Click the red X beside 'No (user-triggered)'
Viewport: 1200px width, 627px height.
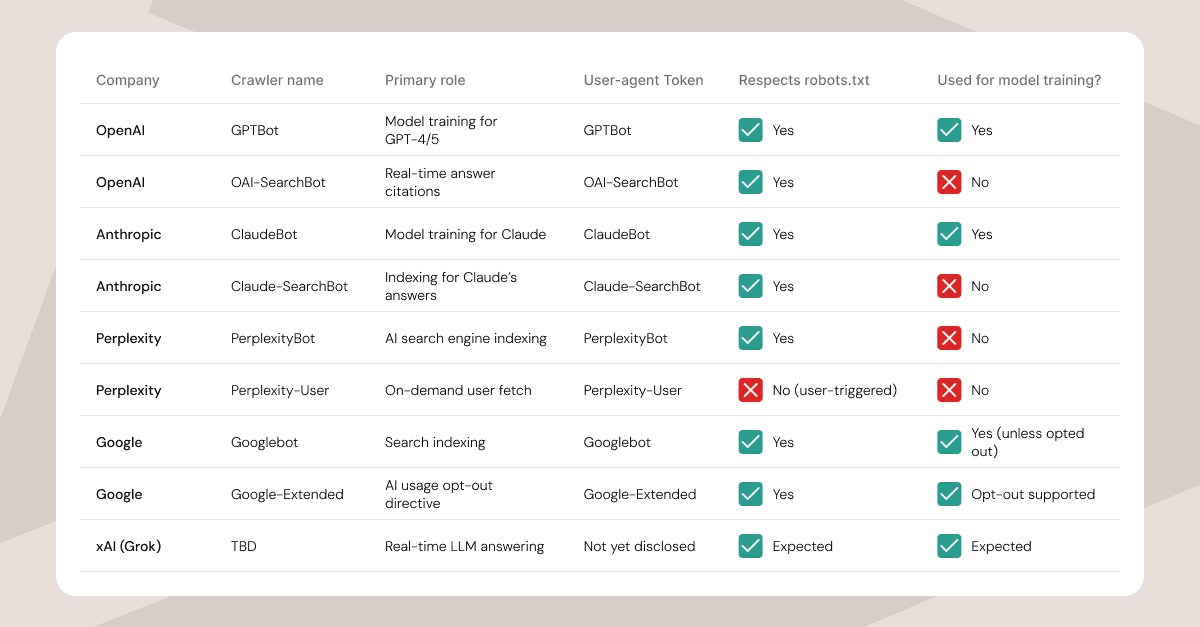[x=750, y=390]
